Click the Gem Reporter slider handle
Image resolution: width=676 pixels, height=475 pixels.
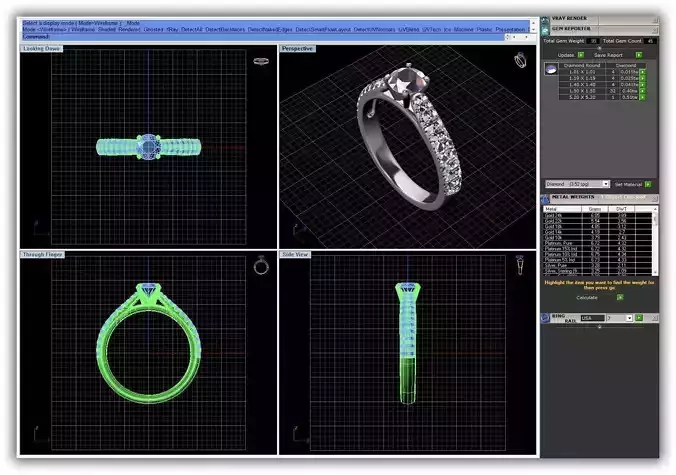600,48
